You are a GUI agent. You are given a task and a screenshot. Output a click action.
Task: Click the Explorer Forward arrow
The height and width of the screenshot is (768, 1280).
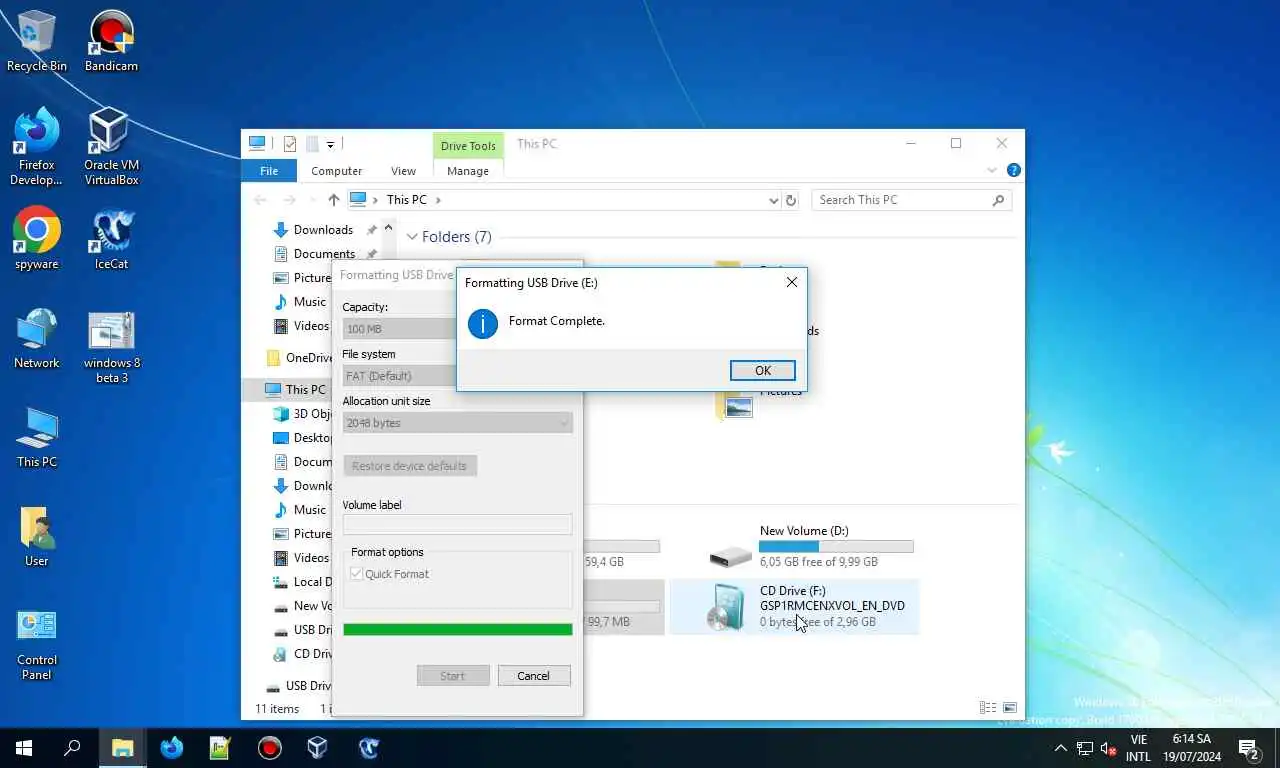[x=290, y=200]
